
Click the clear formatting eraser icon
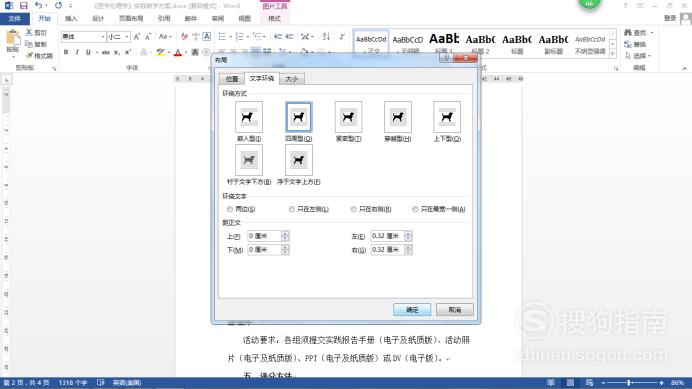[184, 37]
